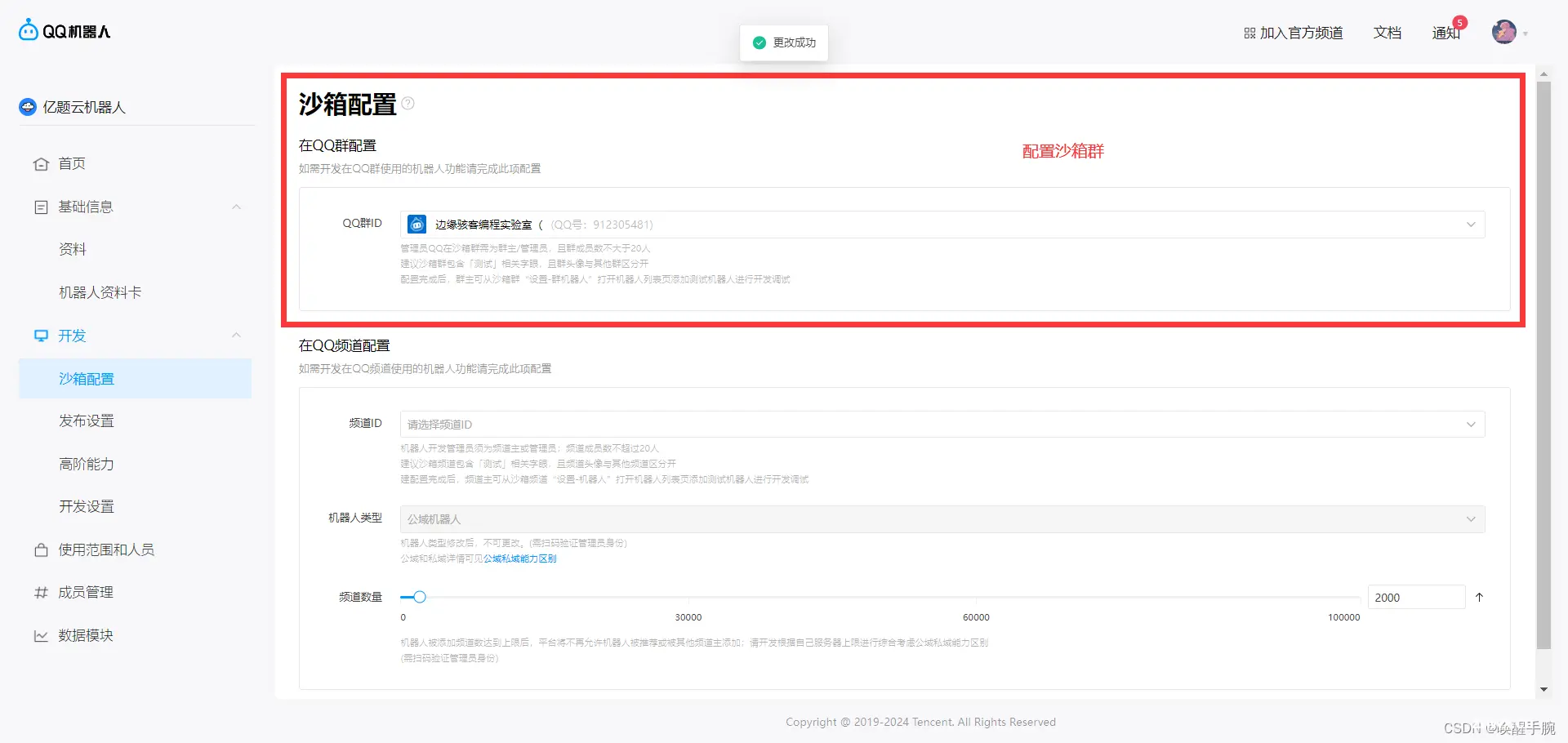Click the 亿题云机器人 avatar icon

pyautogui.click(x=28, y=107)
